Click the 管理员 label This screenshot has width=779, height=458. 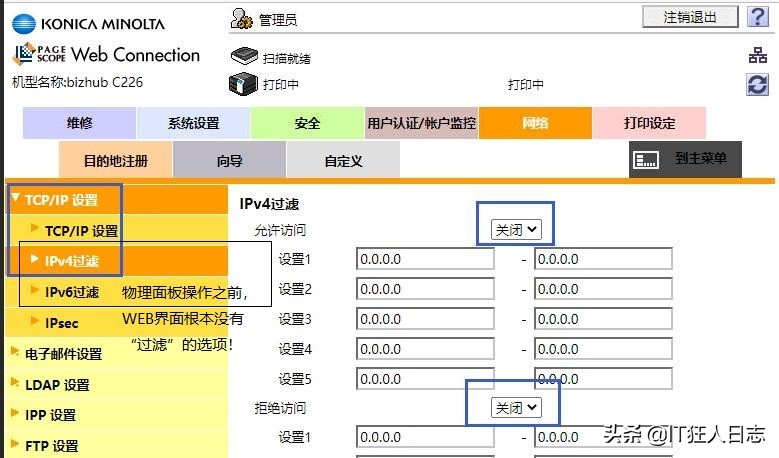tap(278, 20)
